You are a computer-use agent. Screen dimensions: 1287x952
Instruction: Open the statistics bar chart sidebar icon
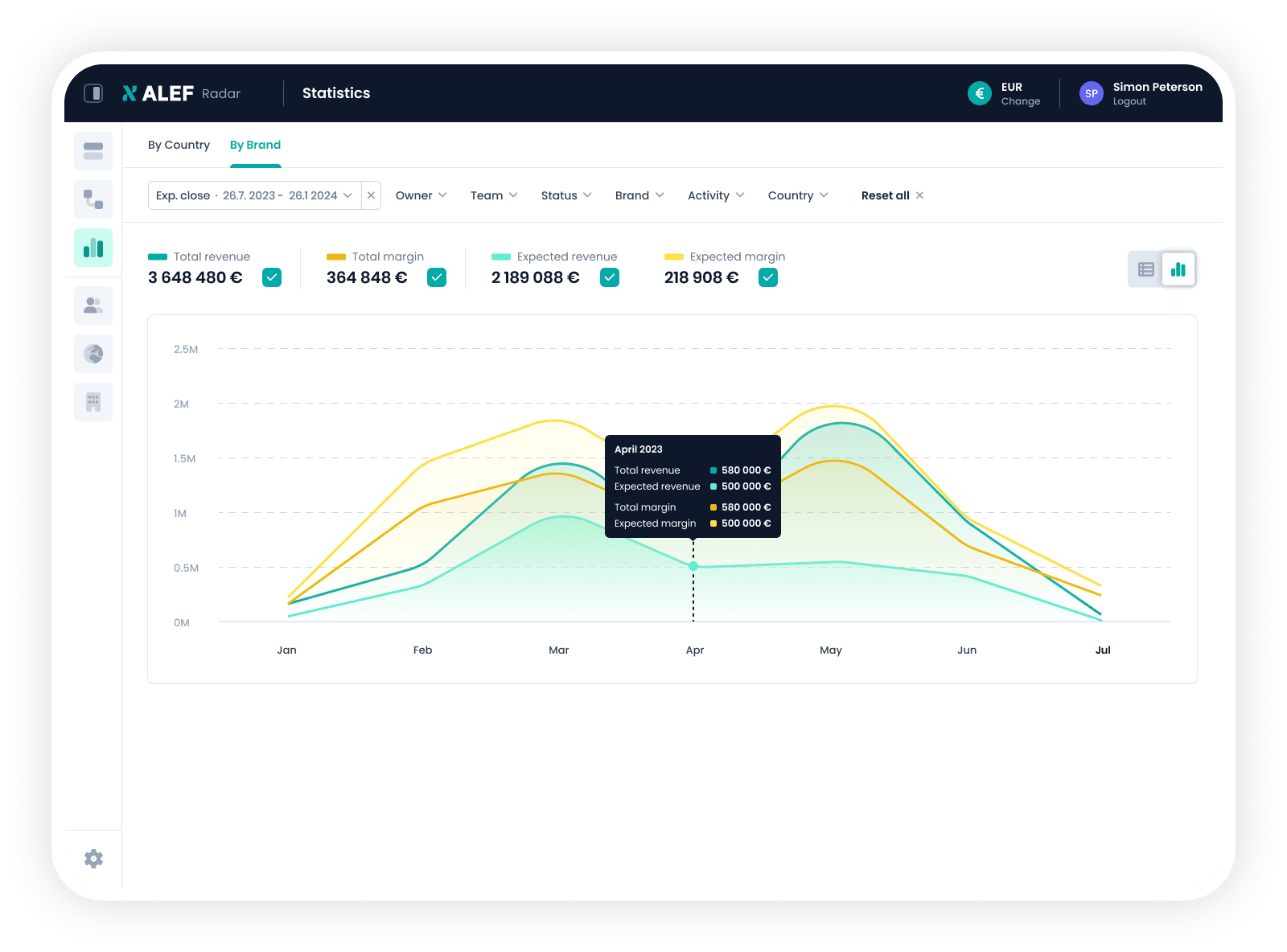[93, 248]
